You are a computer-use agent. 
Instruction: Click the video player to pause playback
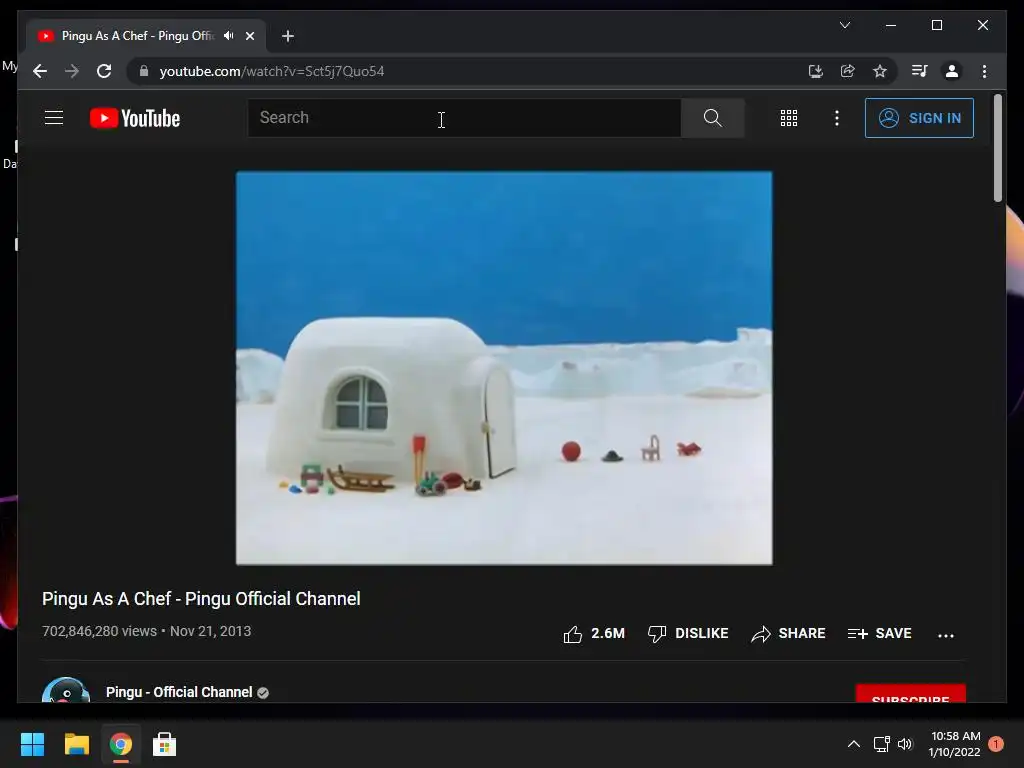click(x=504, y=368)
